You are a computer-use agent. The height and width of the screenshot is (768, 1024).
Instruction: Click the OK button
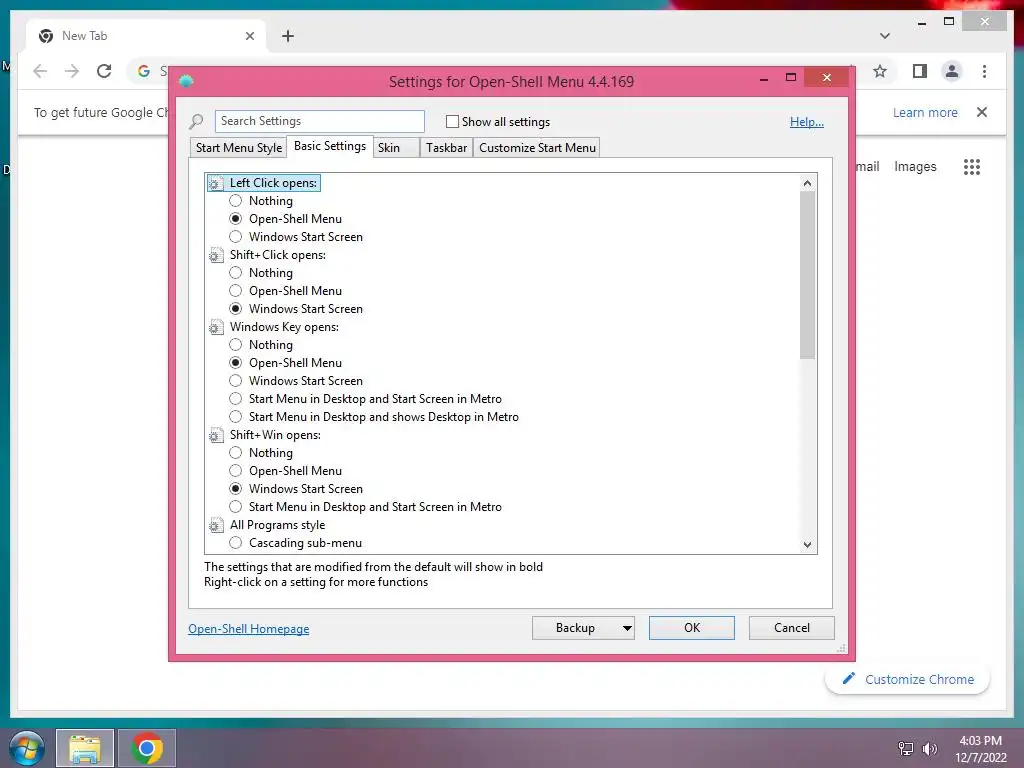pos(692,628)
